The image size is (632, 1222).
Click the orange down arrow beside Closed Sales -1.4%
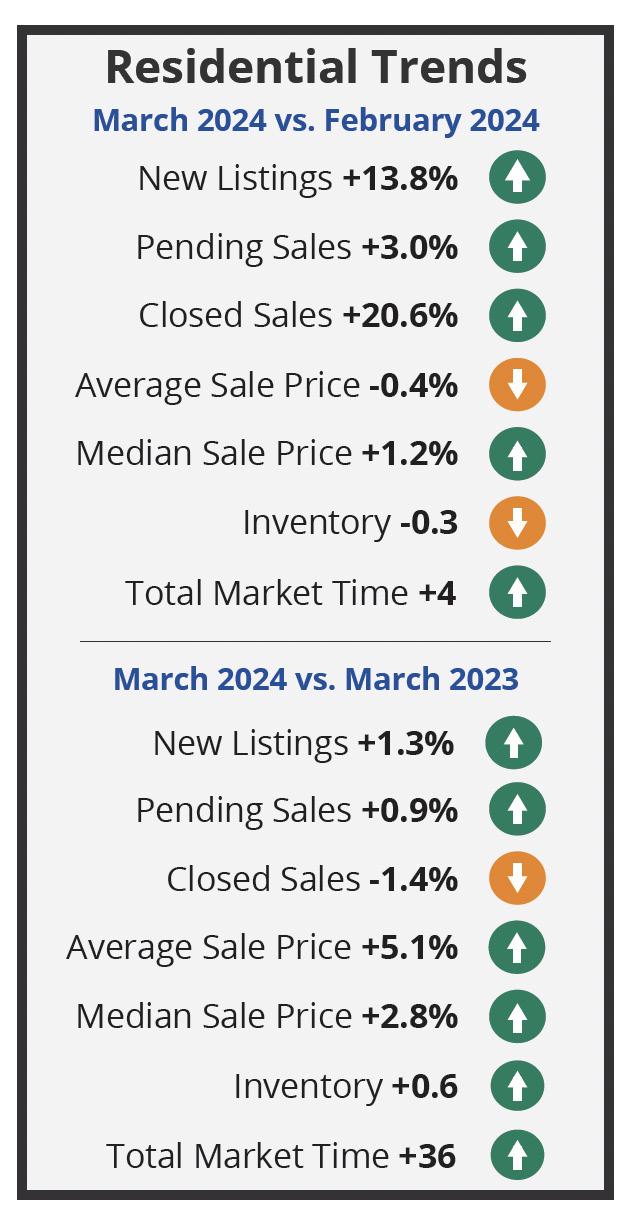coord(517,879)
